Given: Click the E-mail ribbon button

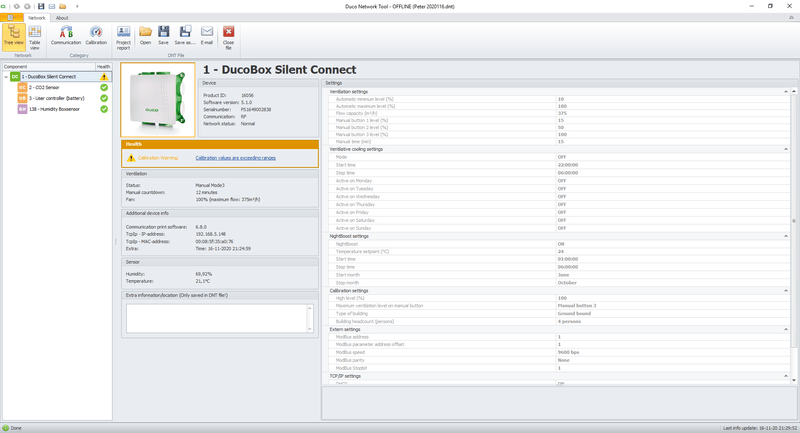Looking at the screenshot, I should point(207,36).
